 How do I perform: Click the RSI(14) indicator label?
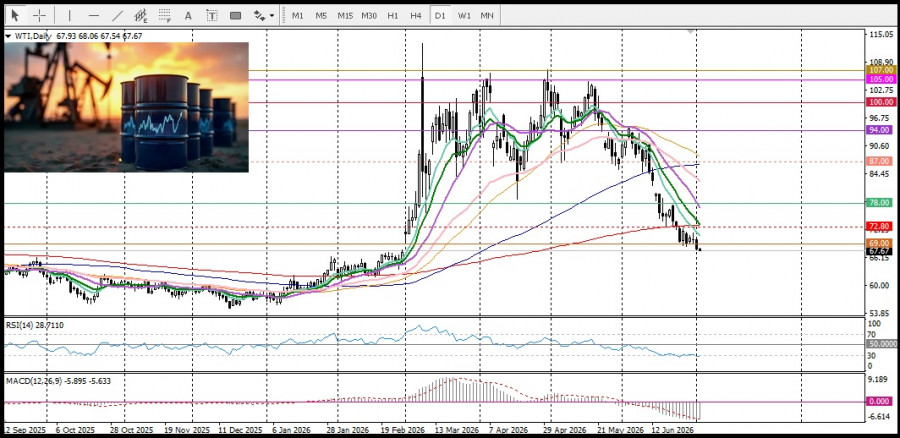(35, 325)
